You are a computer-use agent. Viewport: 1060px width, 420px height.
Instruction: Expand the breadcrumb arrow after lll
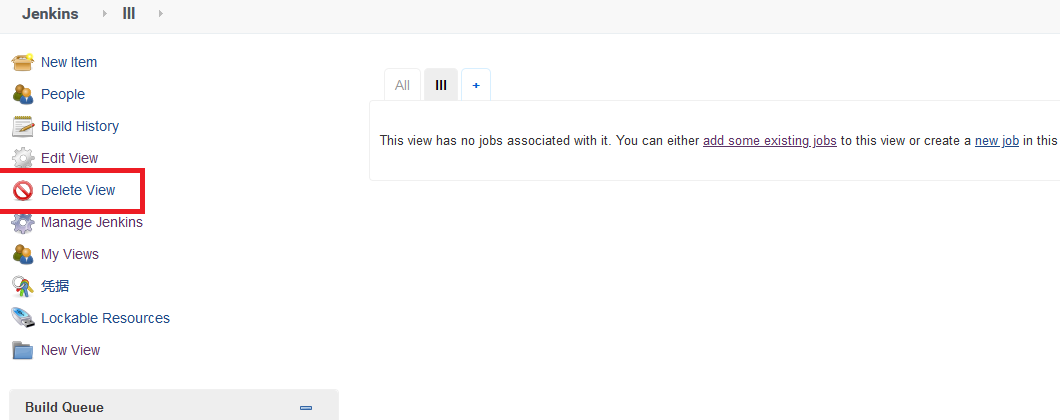click(161, 14)
